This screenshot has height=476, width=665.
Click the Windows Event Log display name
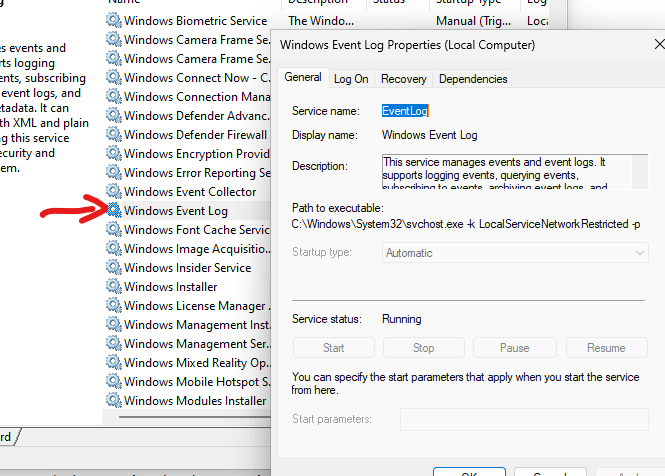pos(430,135)
